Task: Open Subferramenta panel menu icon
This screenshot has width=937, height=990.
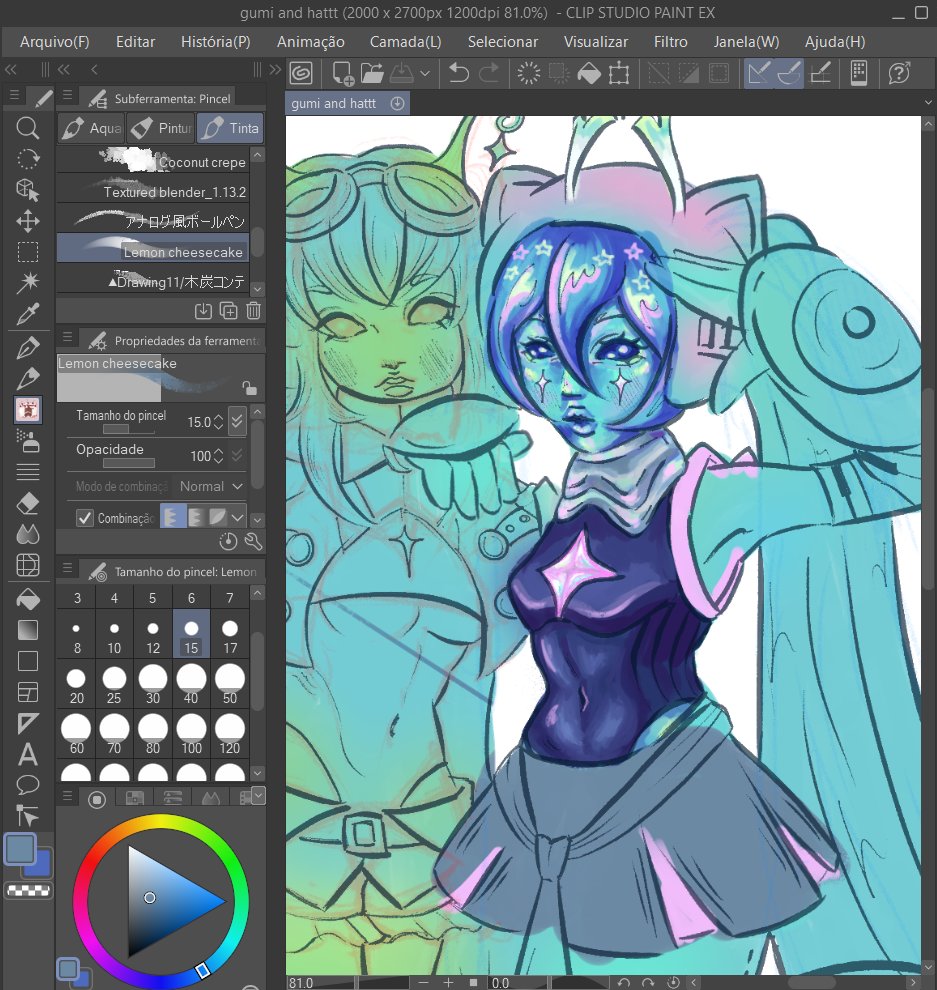Action: [67, 97]
